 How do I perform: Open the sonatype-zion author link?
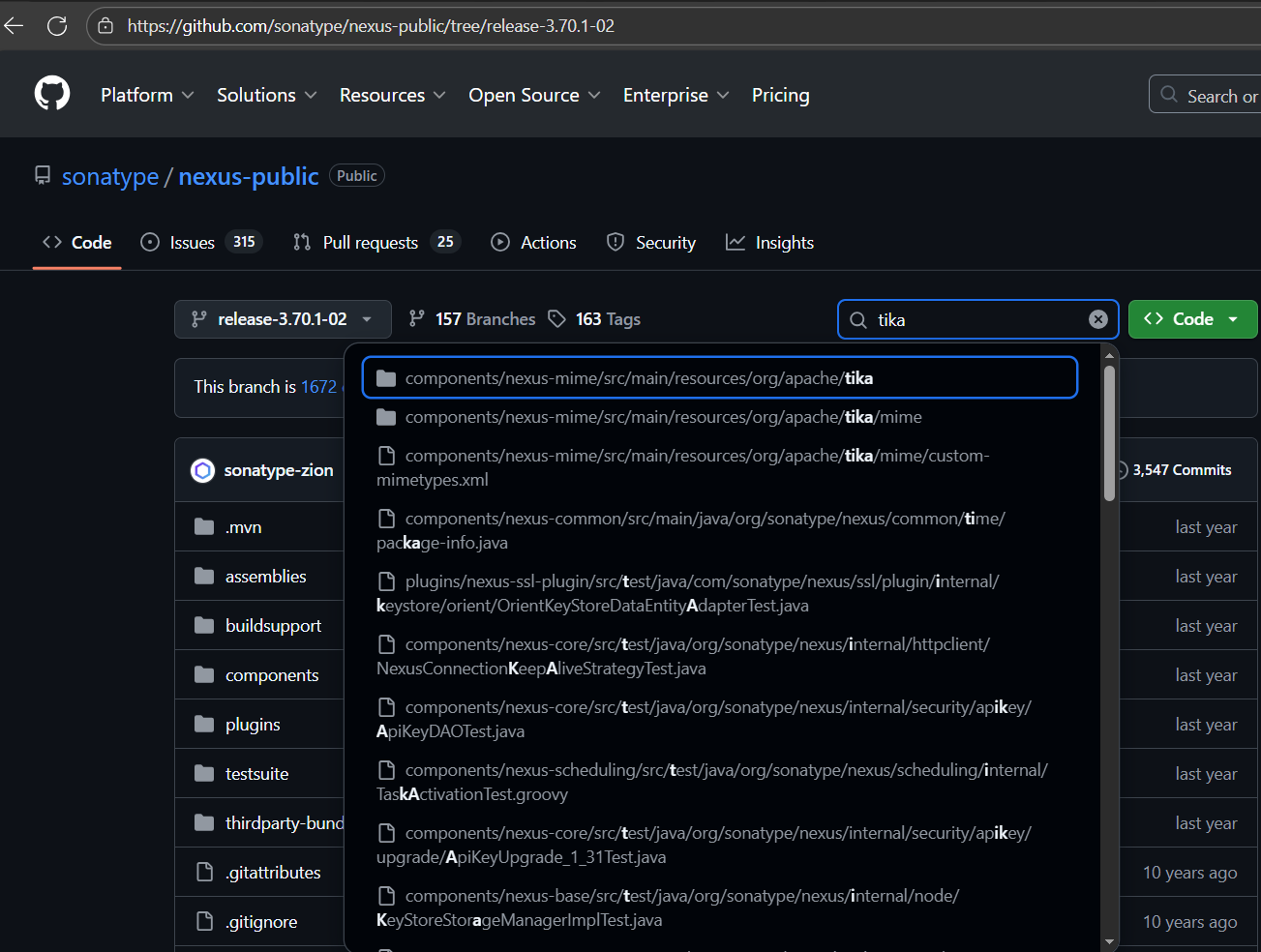click(279, 470)
